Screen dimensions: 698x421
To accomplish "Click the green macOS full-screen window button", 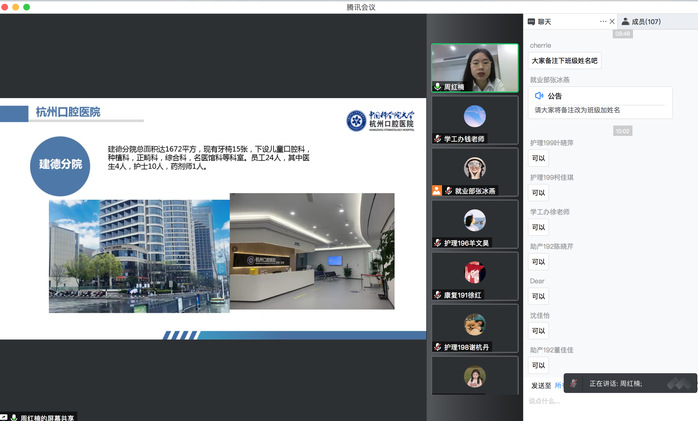I will [26, 7].
